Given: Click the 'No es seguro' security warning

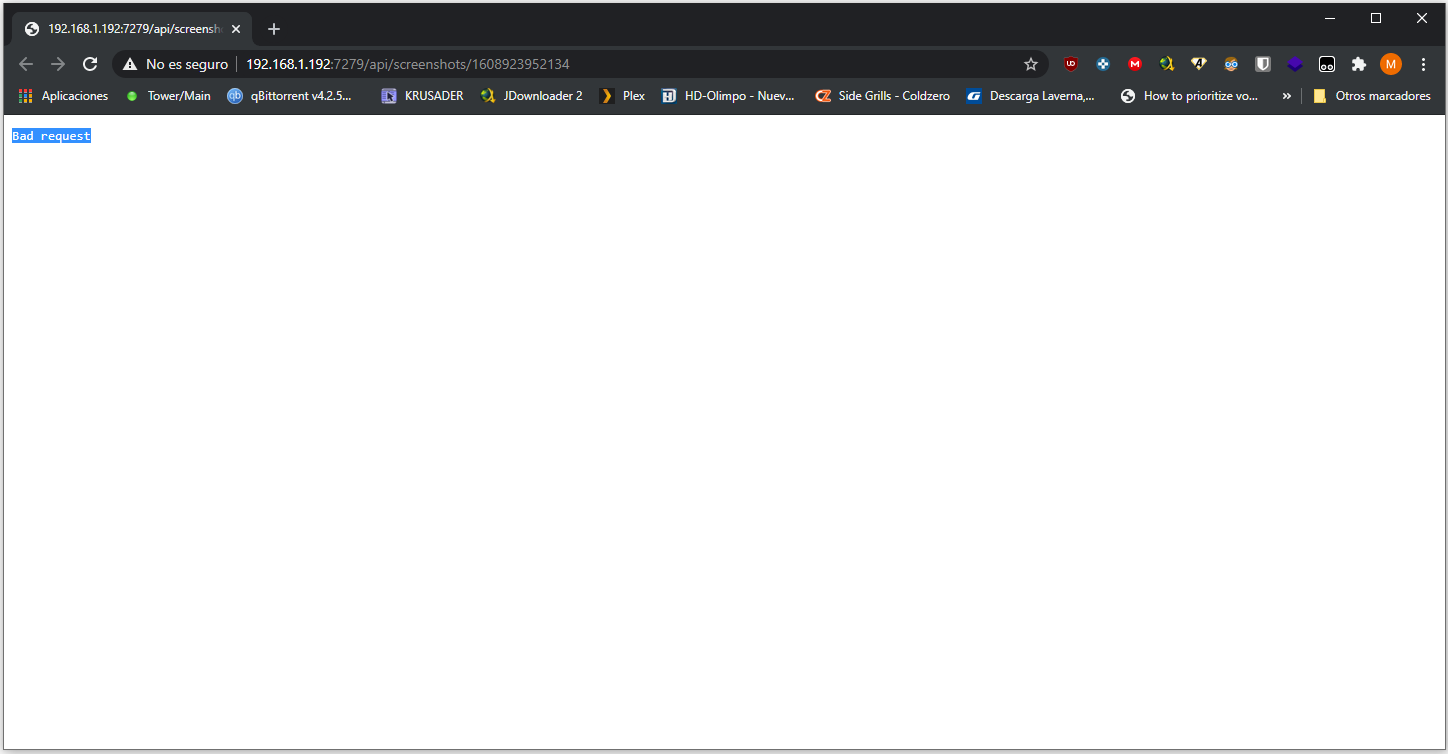Looking at the screenshot, I should tap(176, 64).
